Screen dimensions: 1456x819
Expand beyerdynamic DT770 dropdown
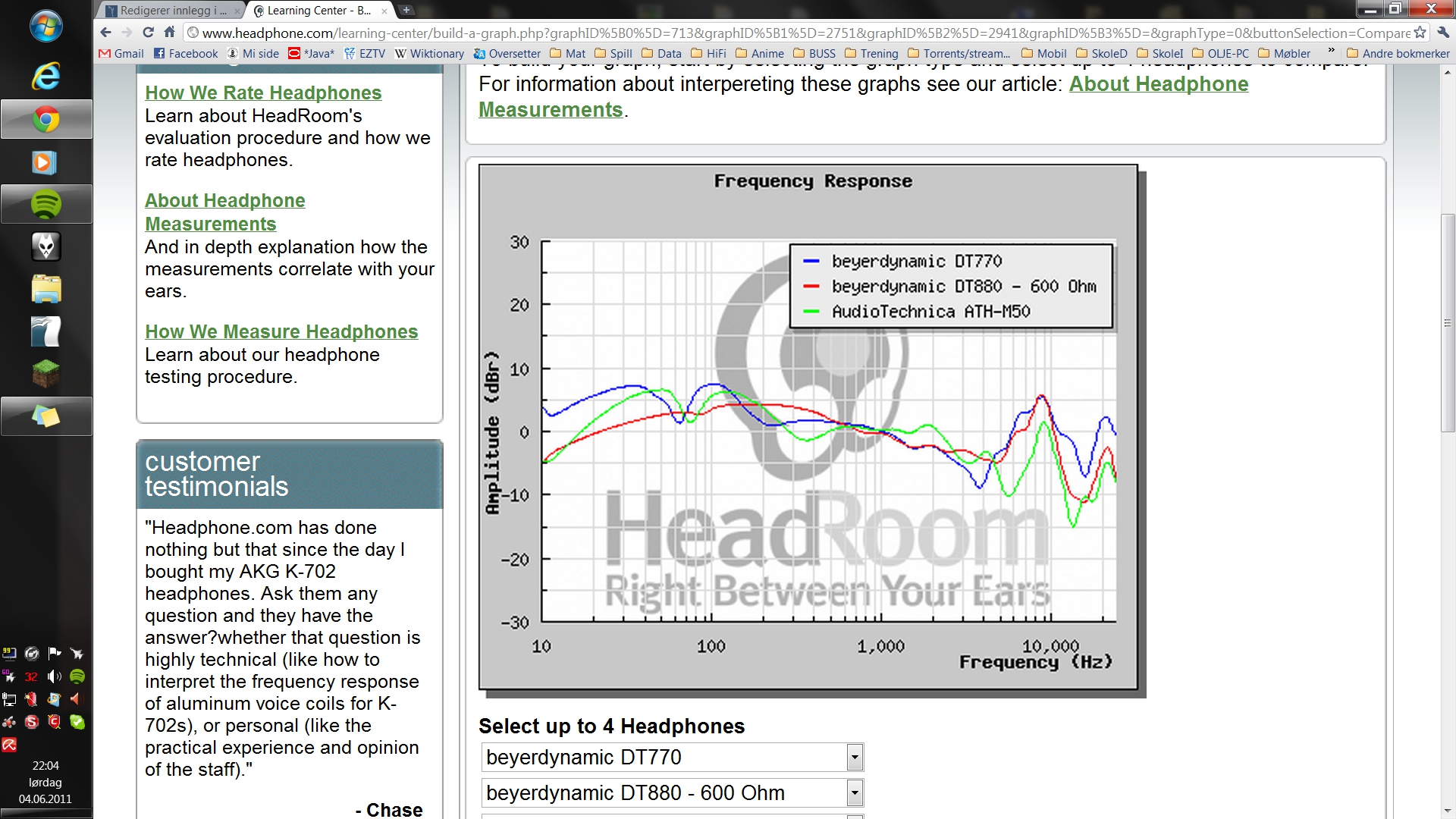855,757
